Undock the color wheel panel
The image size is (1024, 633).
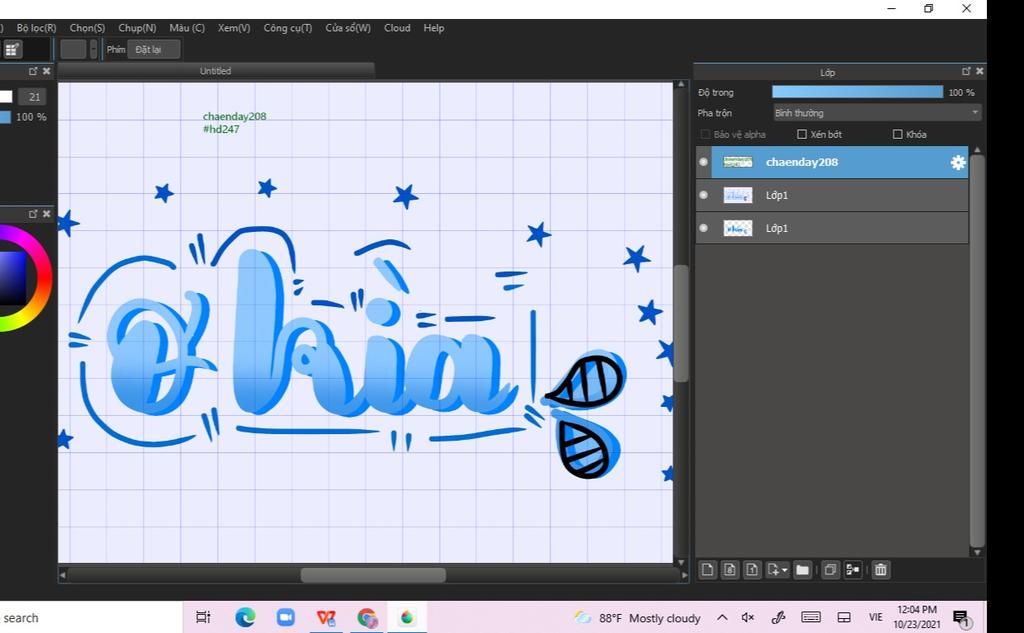(33, 214)
